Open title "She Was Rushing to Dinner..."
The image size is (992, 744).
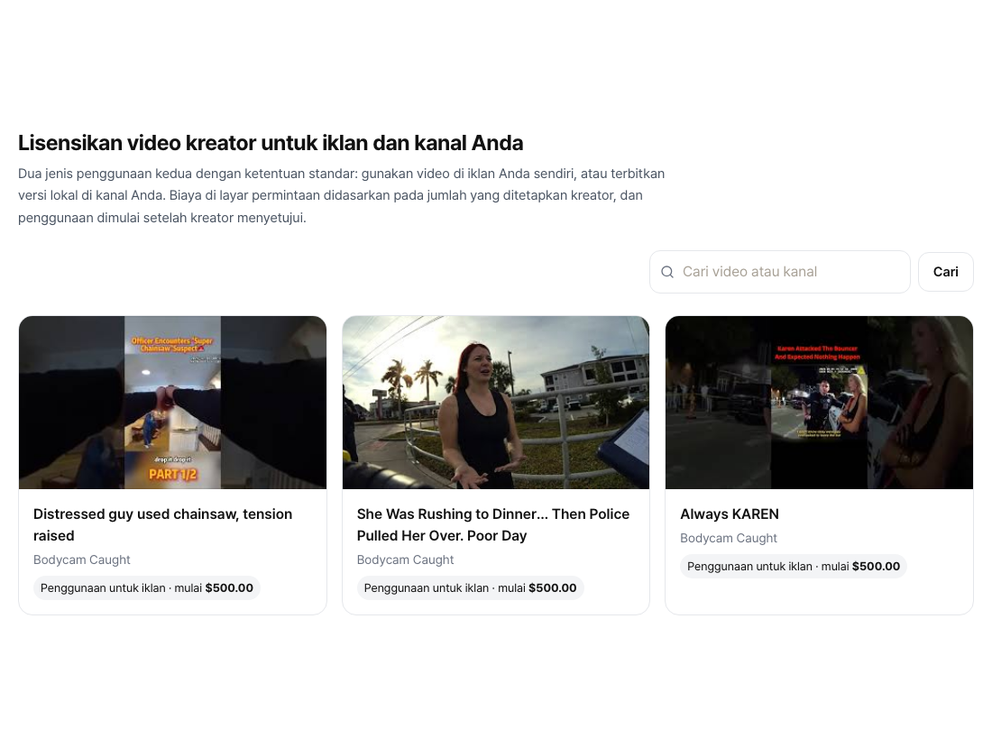pyautogui.click(x=493, y=524)
